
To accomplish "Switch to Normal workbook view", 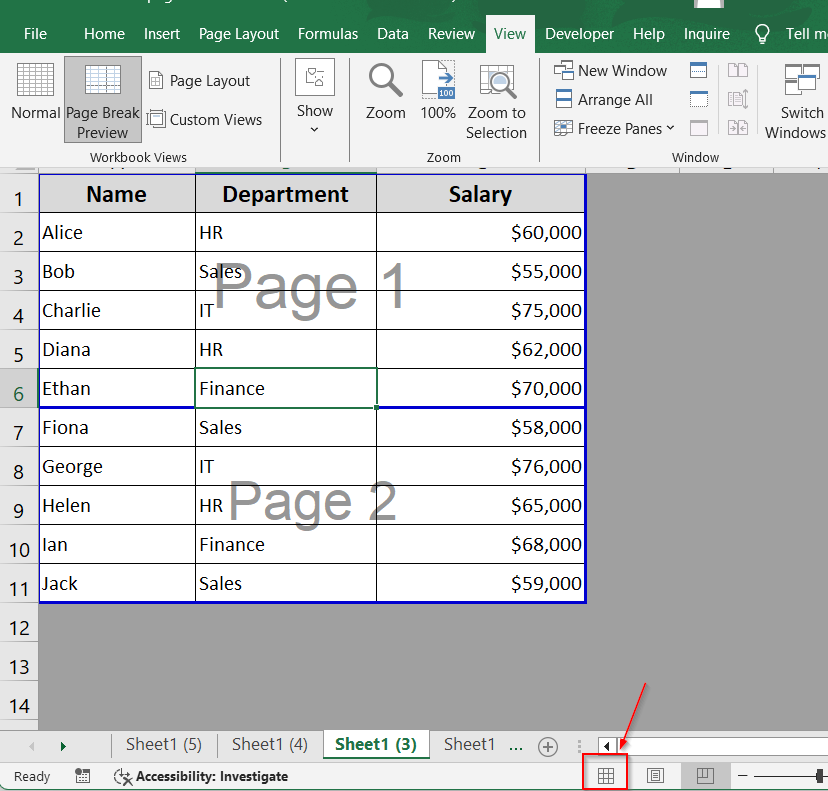I will point(35,91).
